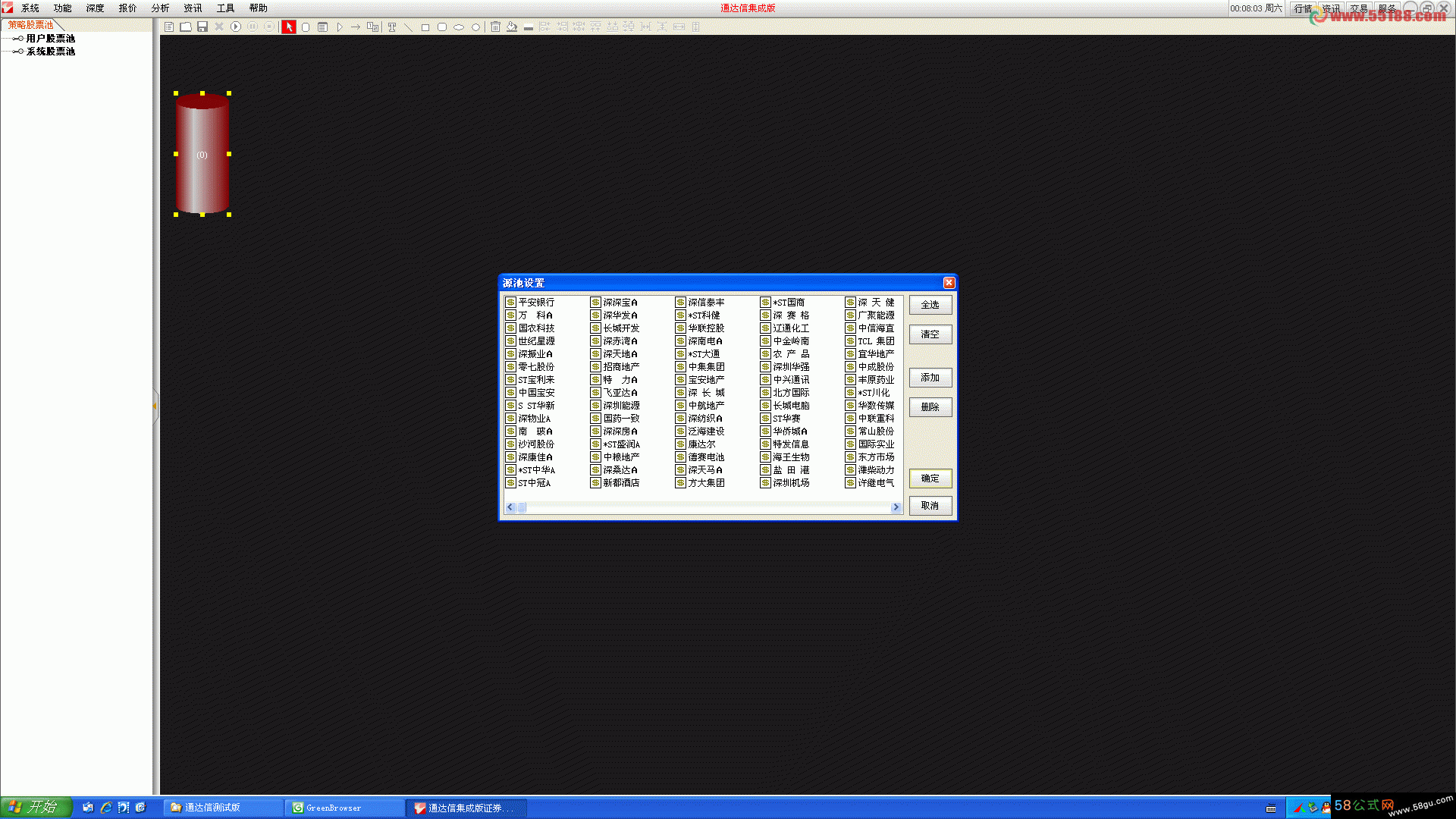Open 报价 menu
The height and width of the screenshot is (819, 1456).
click(128, 8)
